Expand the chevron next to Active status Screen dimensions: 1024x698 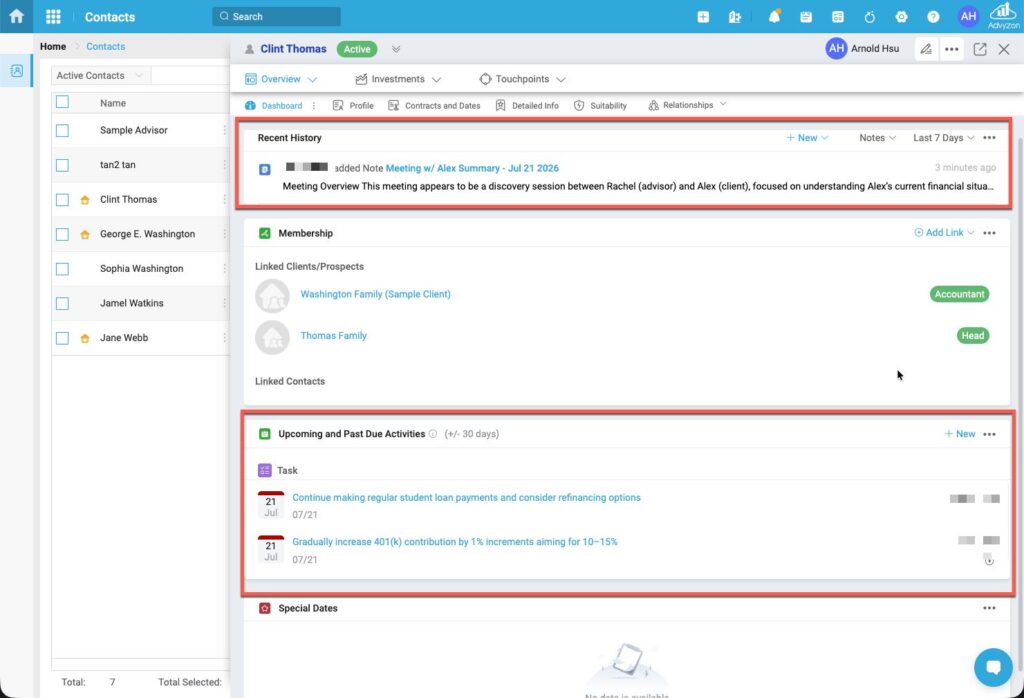click(x=396, y=49)
